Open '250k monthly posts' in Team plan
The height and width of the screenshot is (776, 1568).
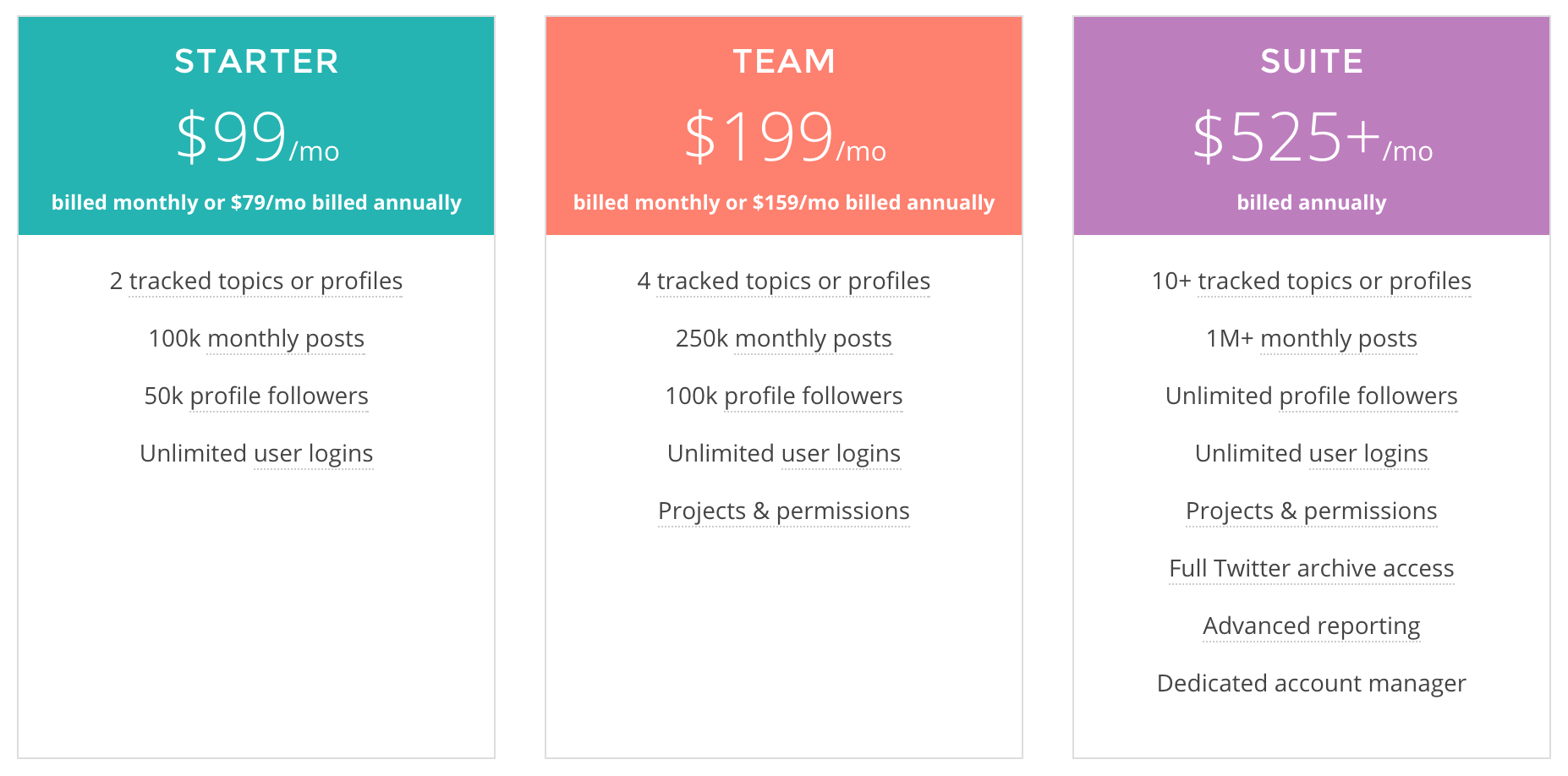click(784, 339)
